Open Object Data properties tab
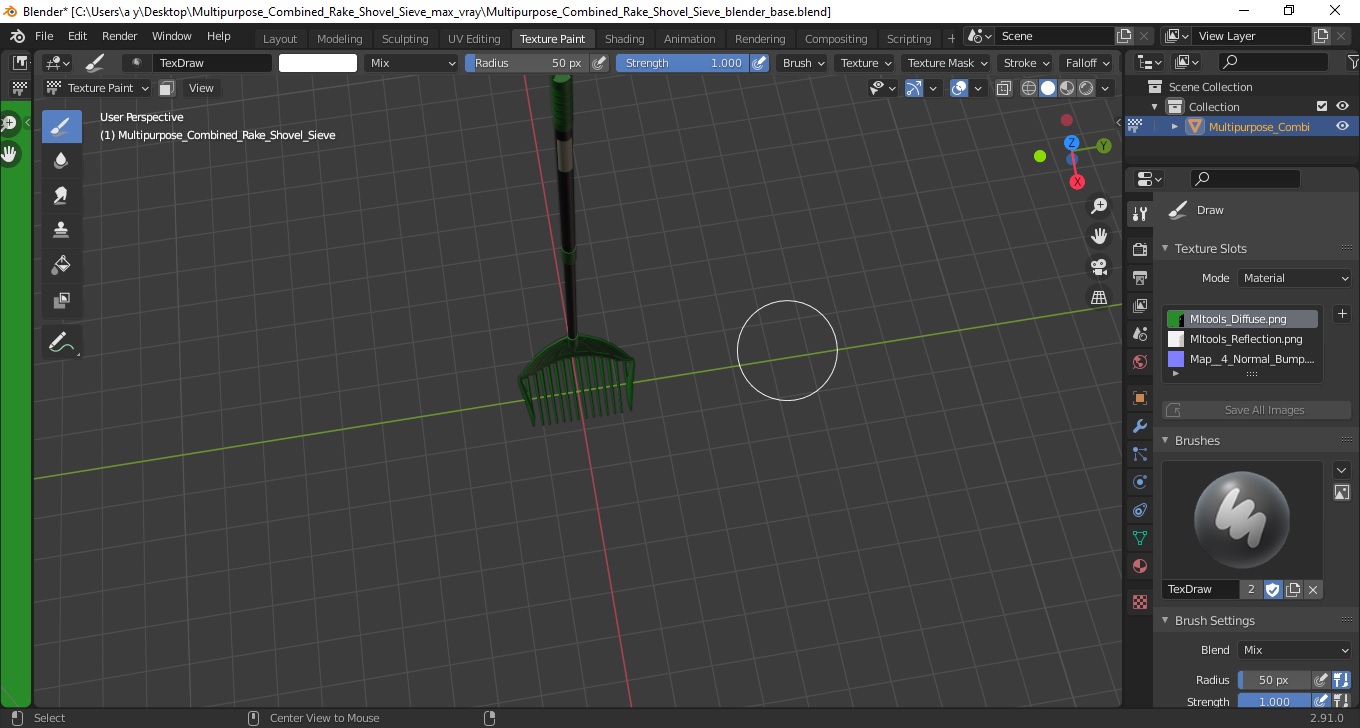Image resolution: width=1360 pixels, height=728 pixels. pyautogui.click(x=1139, y=538)
